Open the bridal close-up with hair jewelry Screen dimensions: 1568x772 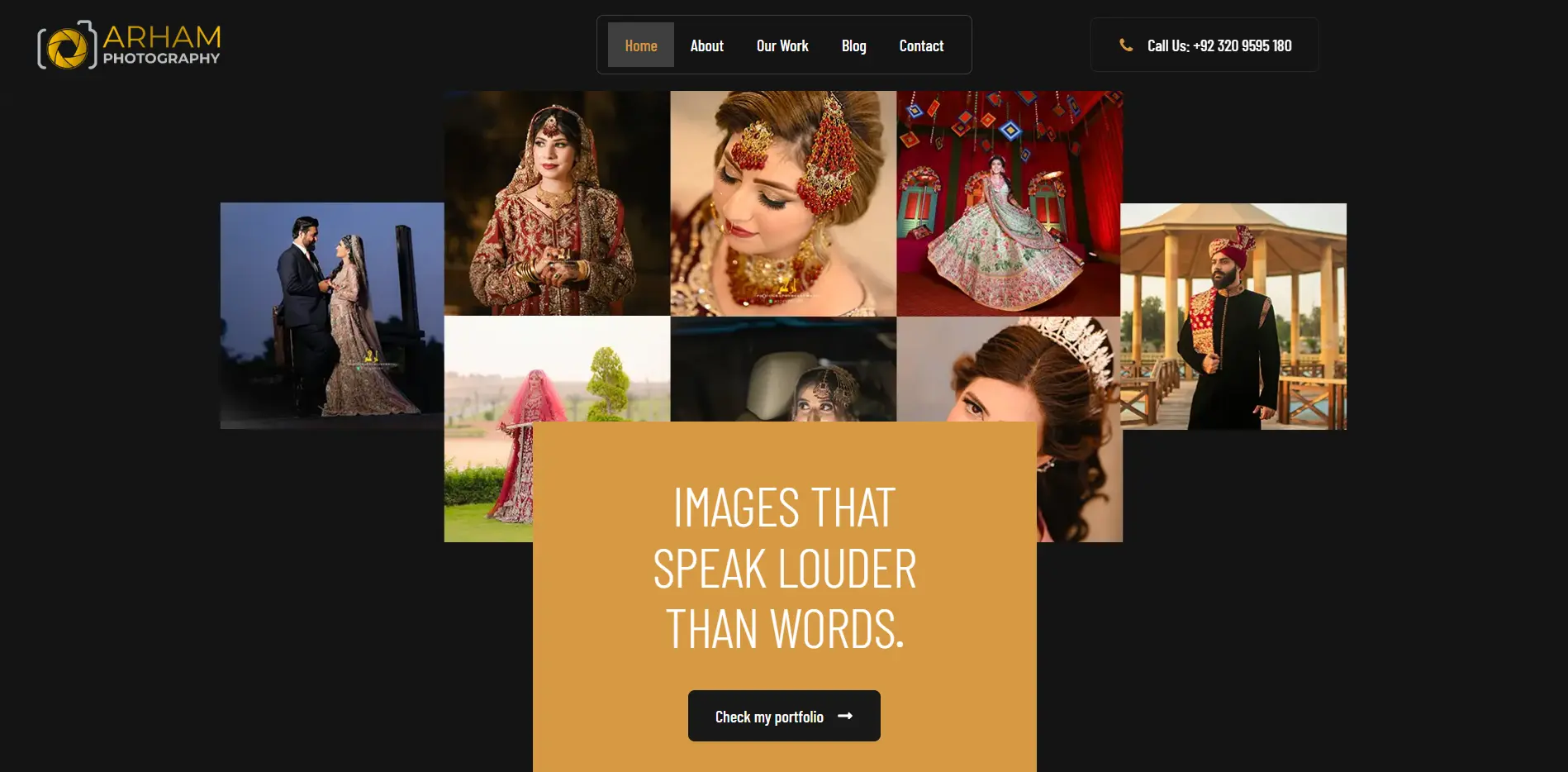click(x=783, y=203)
